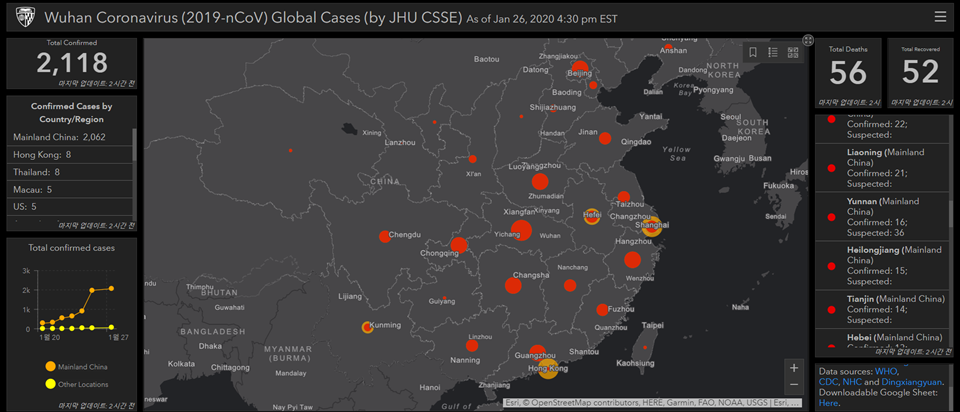
Task: Select the small red circle above Xi'an
Action: coord(473,159)
